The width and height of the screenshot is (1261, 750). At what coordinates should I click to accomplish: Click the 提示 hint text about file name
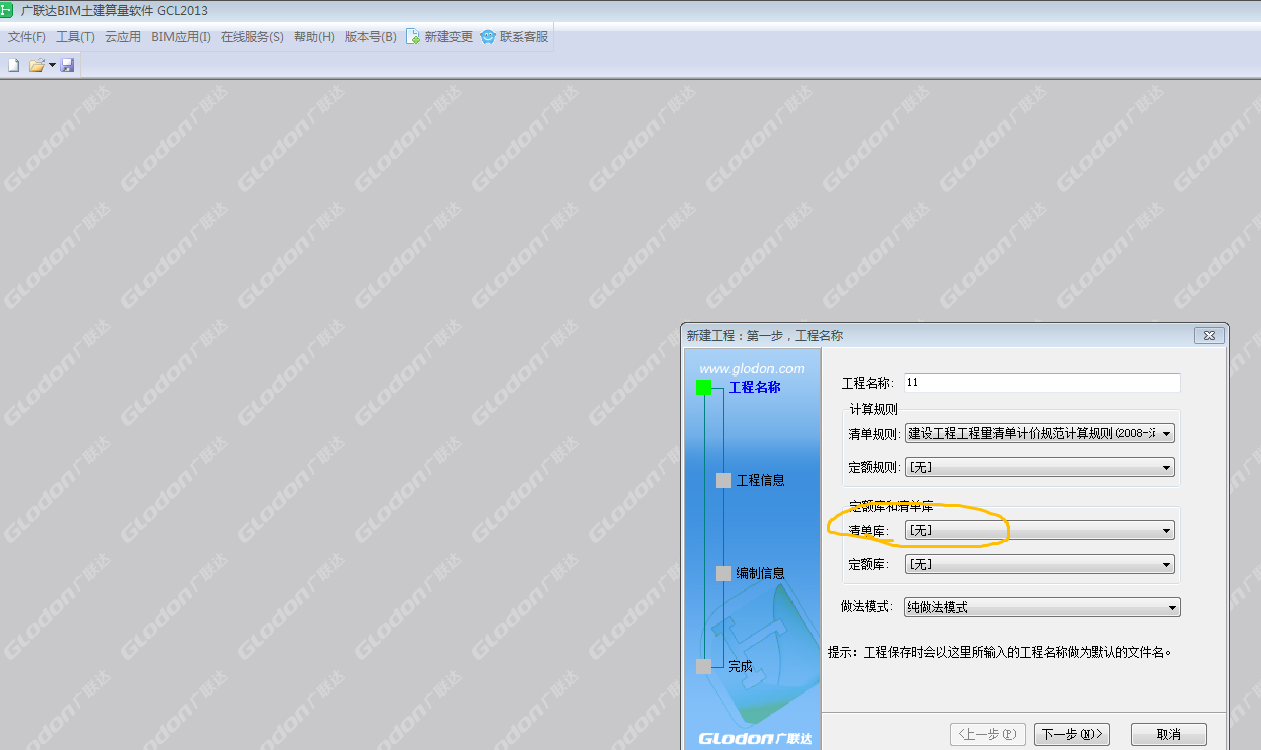click(999, 652)
